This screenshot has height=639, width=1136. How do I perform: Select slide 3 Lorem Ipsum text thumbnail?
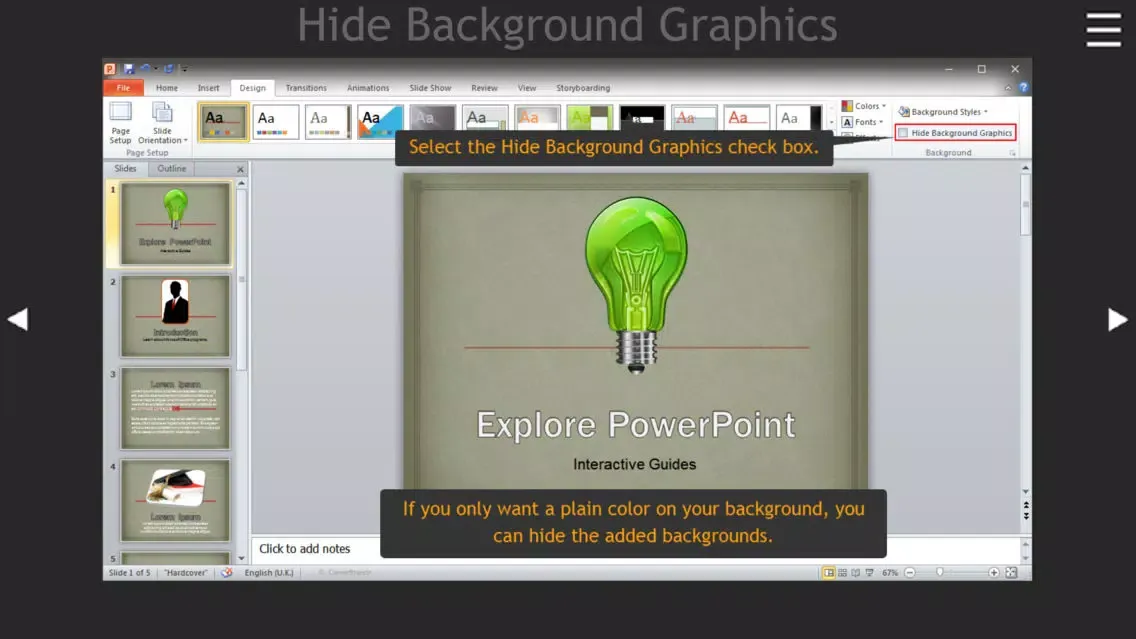[175, 408]
